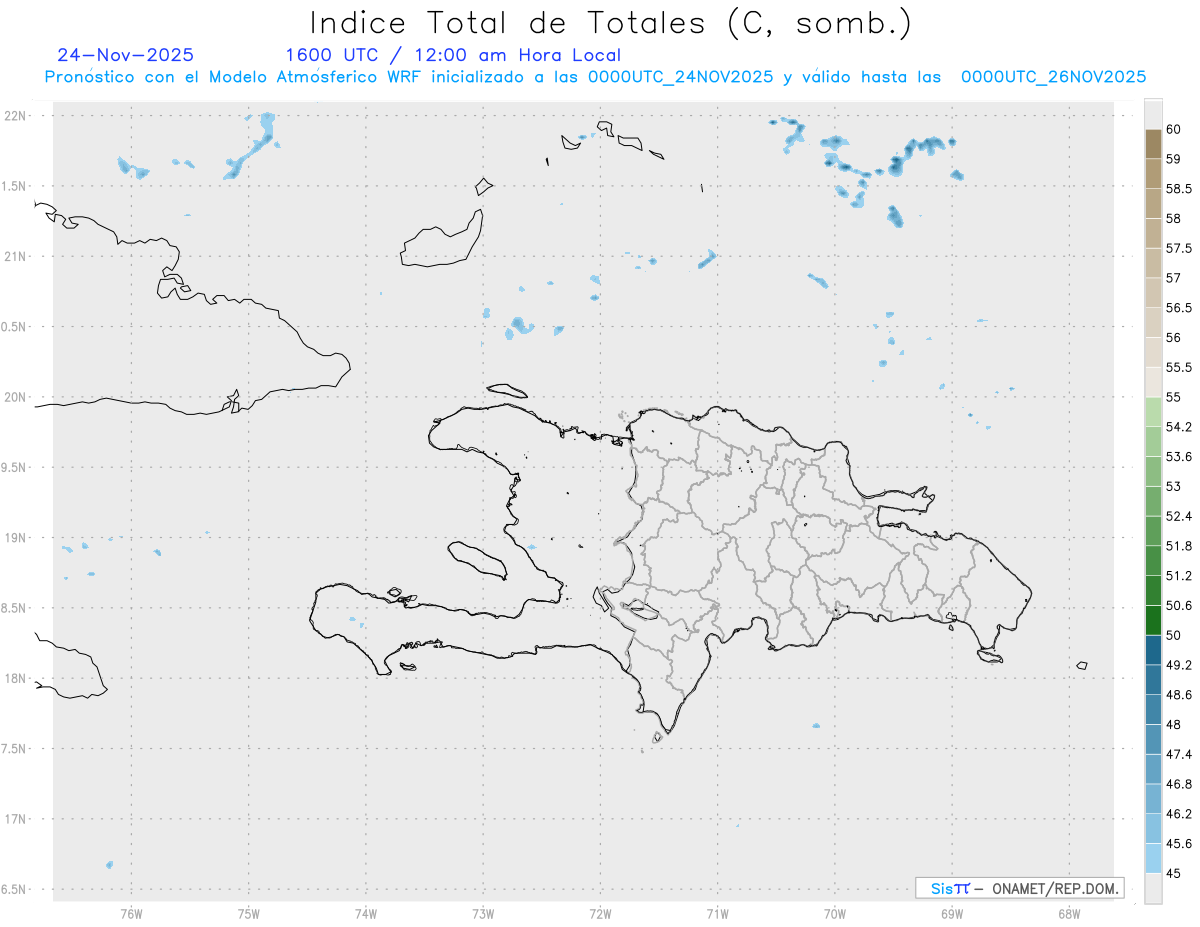Click the longitude label '76W'
Viewport: 1200px width, 927px height.
coord(131,912)
